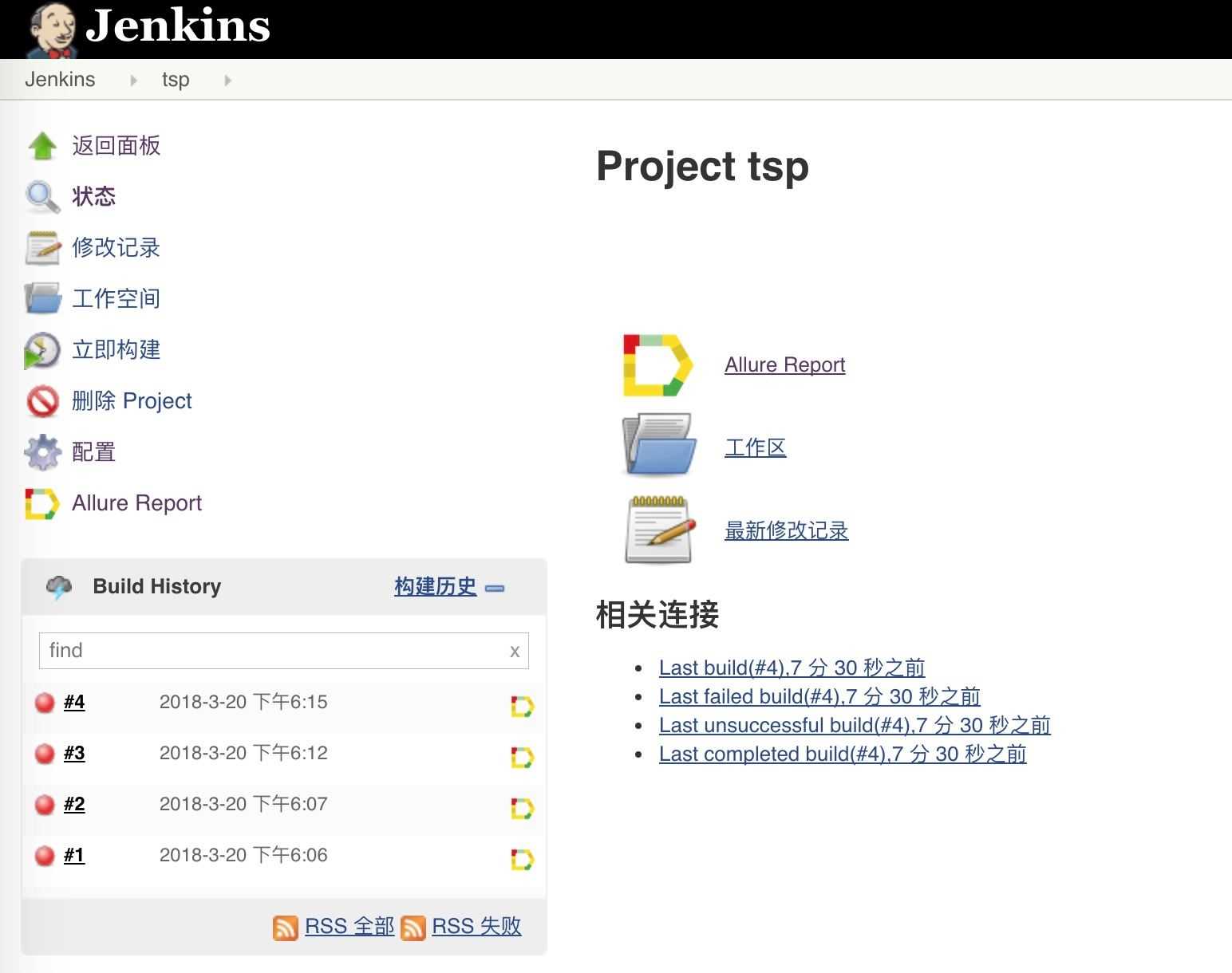Click the magnifier icon beside 状态

point(42,197)
